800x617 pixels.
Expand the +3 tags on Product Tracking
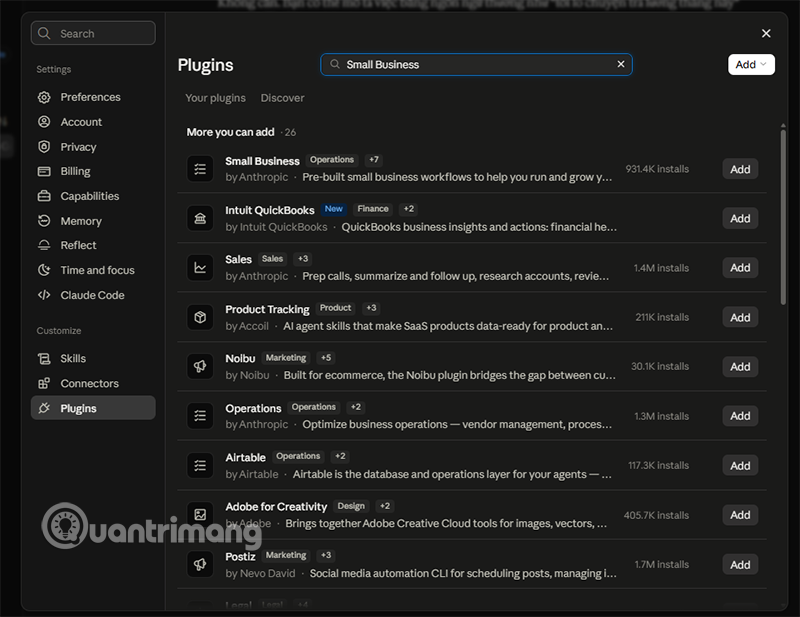coord(371,308)
